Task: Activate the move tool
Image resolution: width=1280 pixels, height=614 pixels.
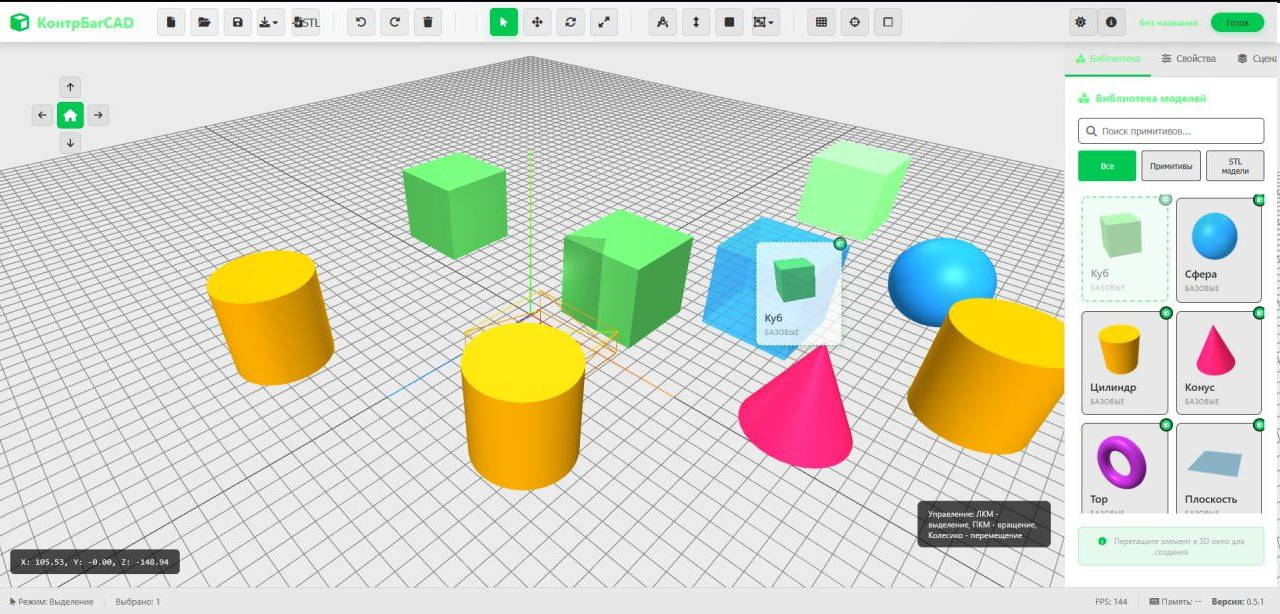Action: [537, 22]
